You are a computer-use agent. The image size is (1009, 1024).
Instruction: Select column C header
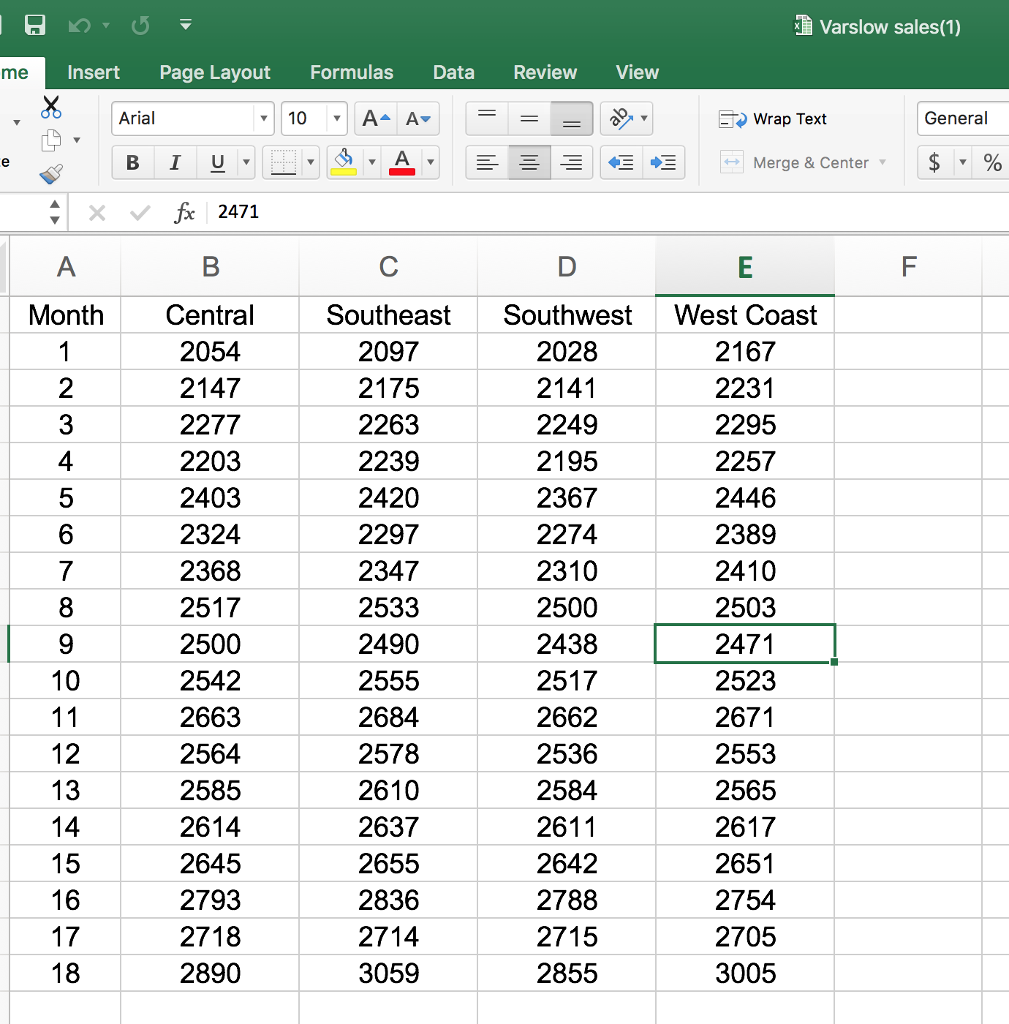389,266
